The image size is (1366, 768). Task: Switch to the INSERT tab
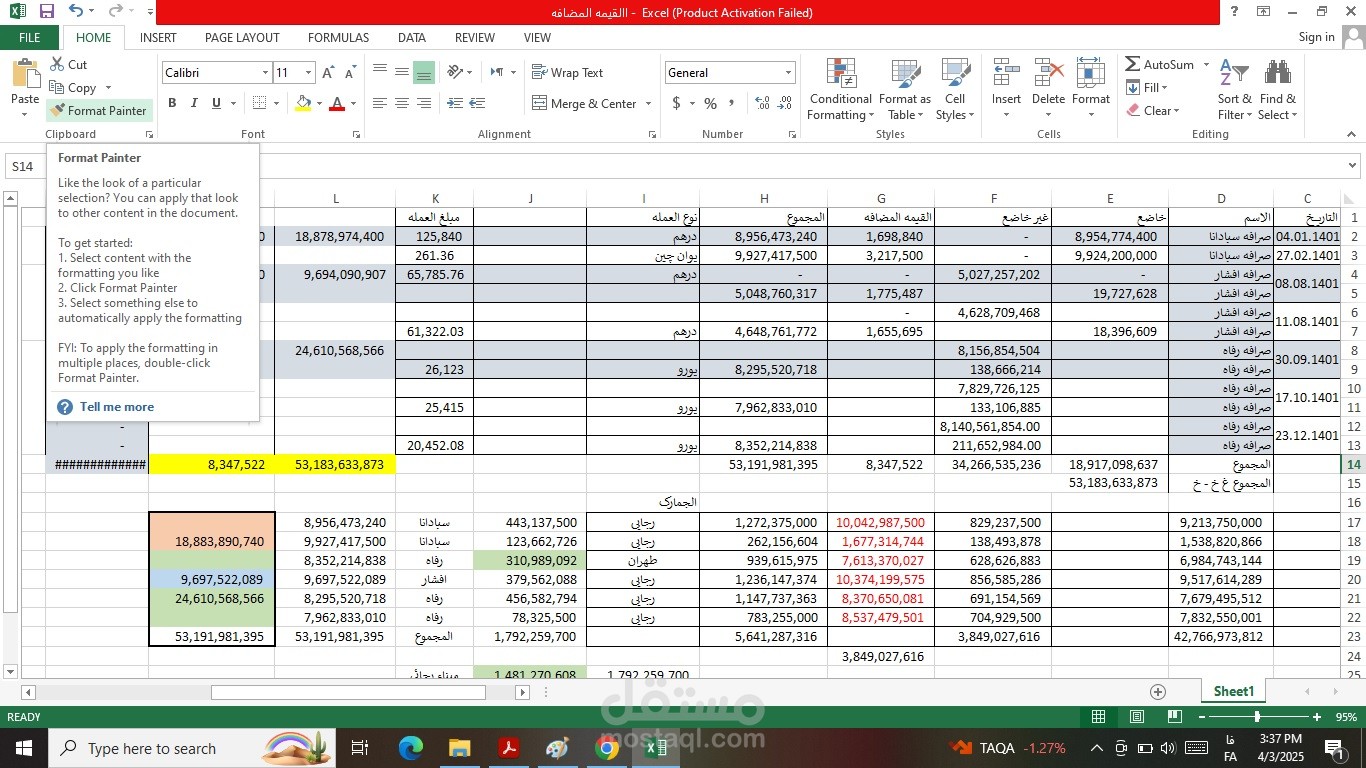tap(158, 38)
